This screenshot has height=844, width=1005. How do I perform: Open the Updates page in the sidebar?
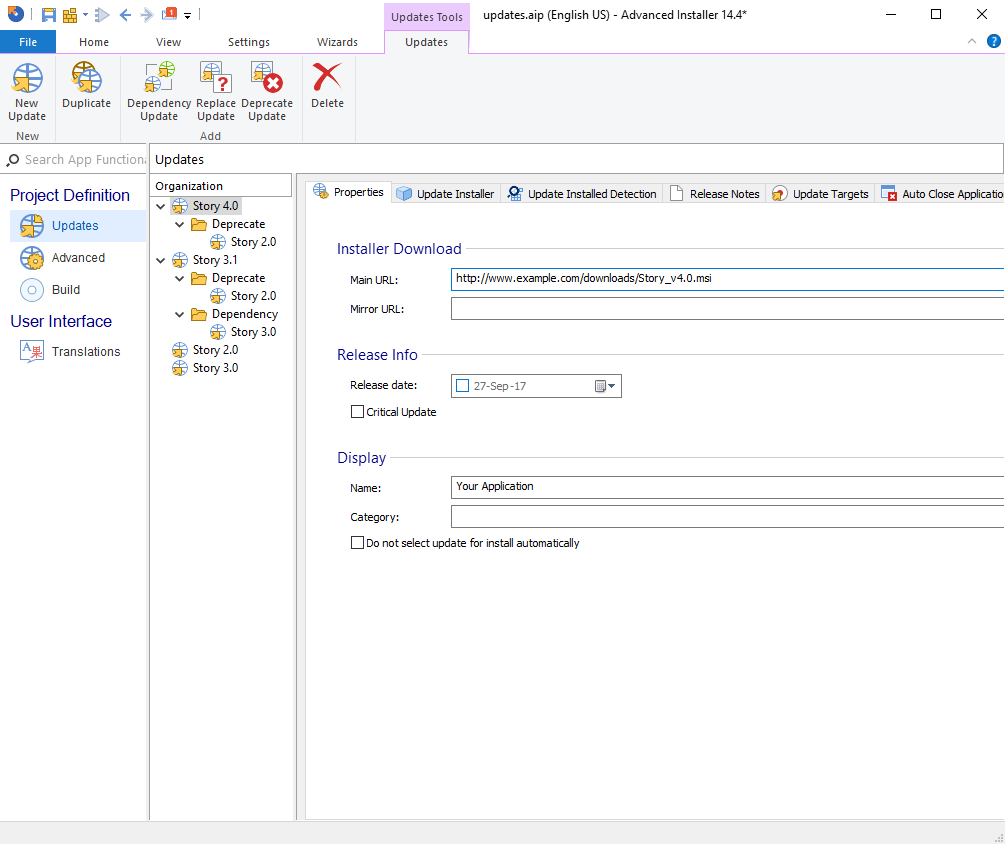click(x=78, y=226)
